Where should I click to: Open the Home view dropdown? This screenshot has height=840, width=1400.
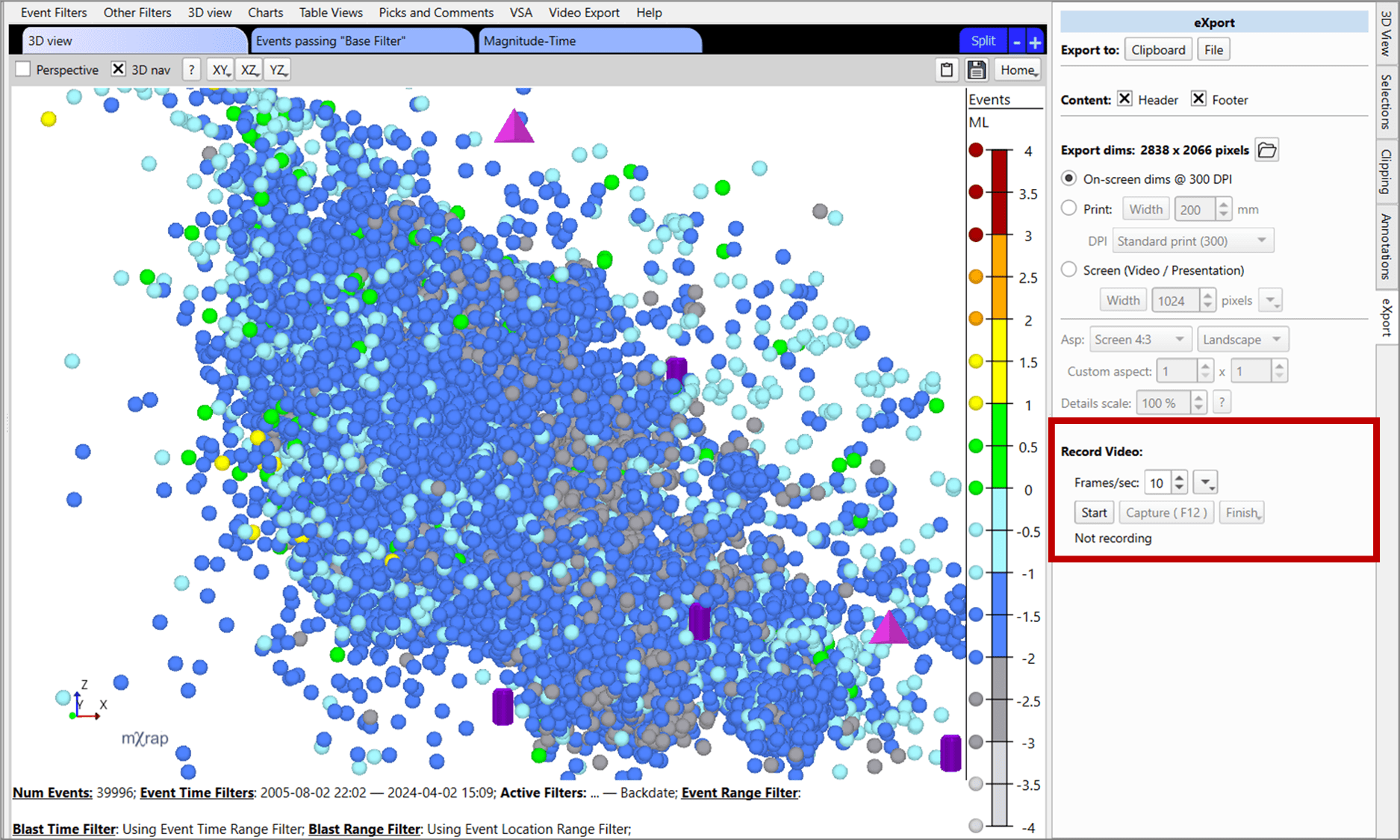pos(1019,69)
